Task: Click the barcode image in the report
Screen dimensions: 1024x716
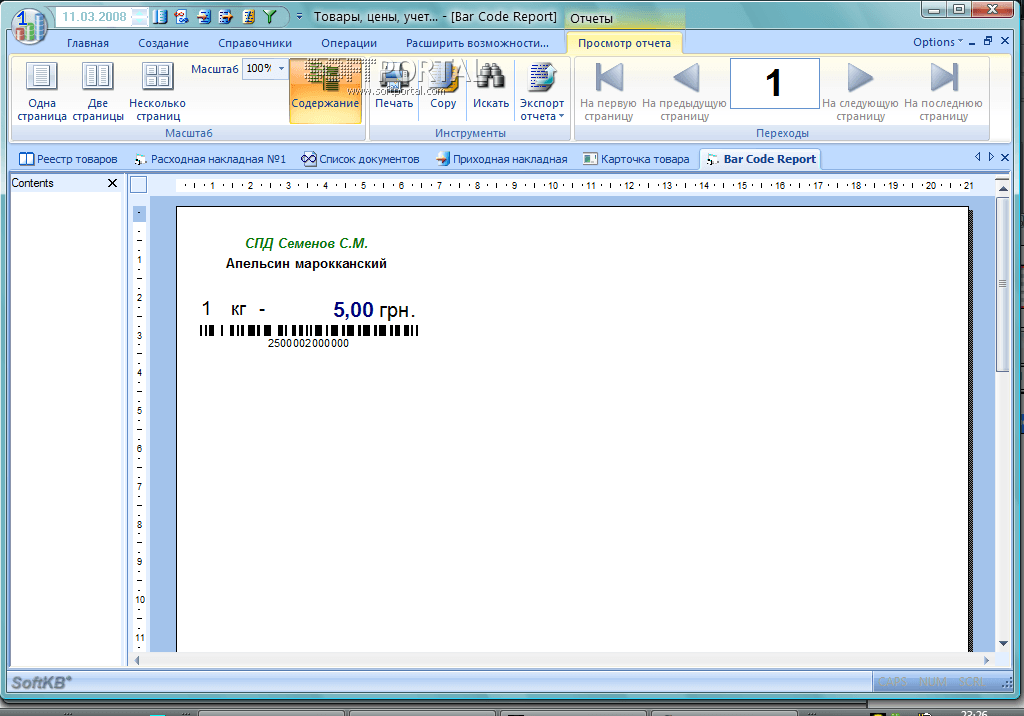Action: point(309,331)
